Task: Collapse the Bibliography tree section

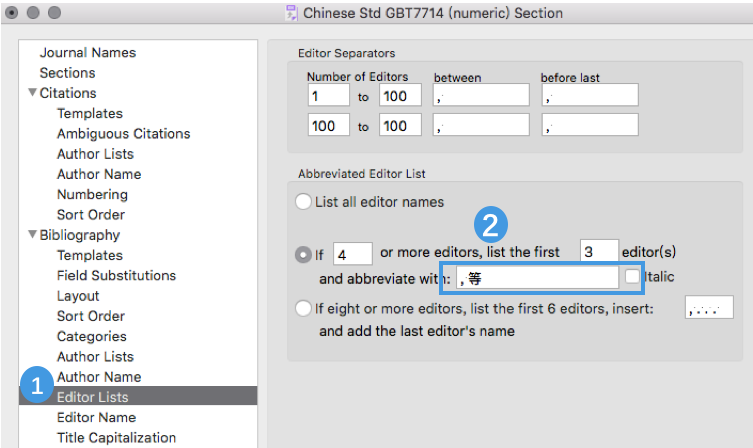Action: (32, 235)
